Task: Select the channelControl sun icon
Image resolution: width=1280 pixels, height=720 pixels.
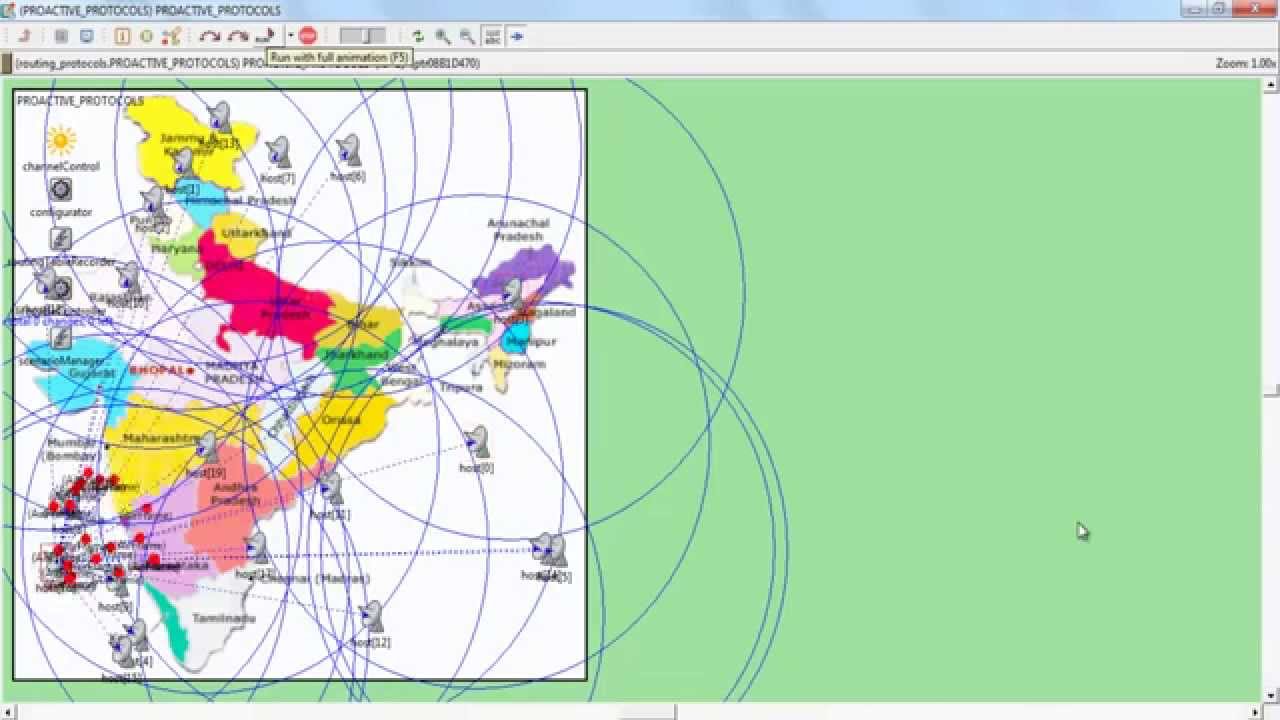Action: (x=61, y=141)
